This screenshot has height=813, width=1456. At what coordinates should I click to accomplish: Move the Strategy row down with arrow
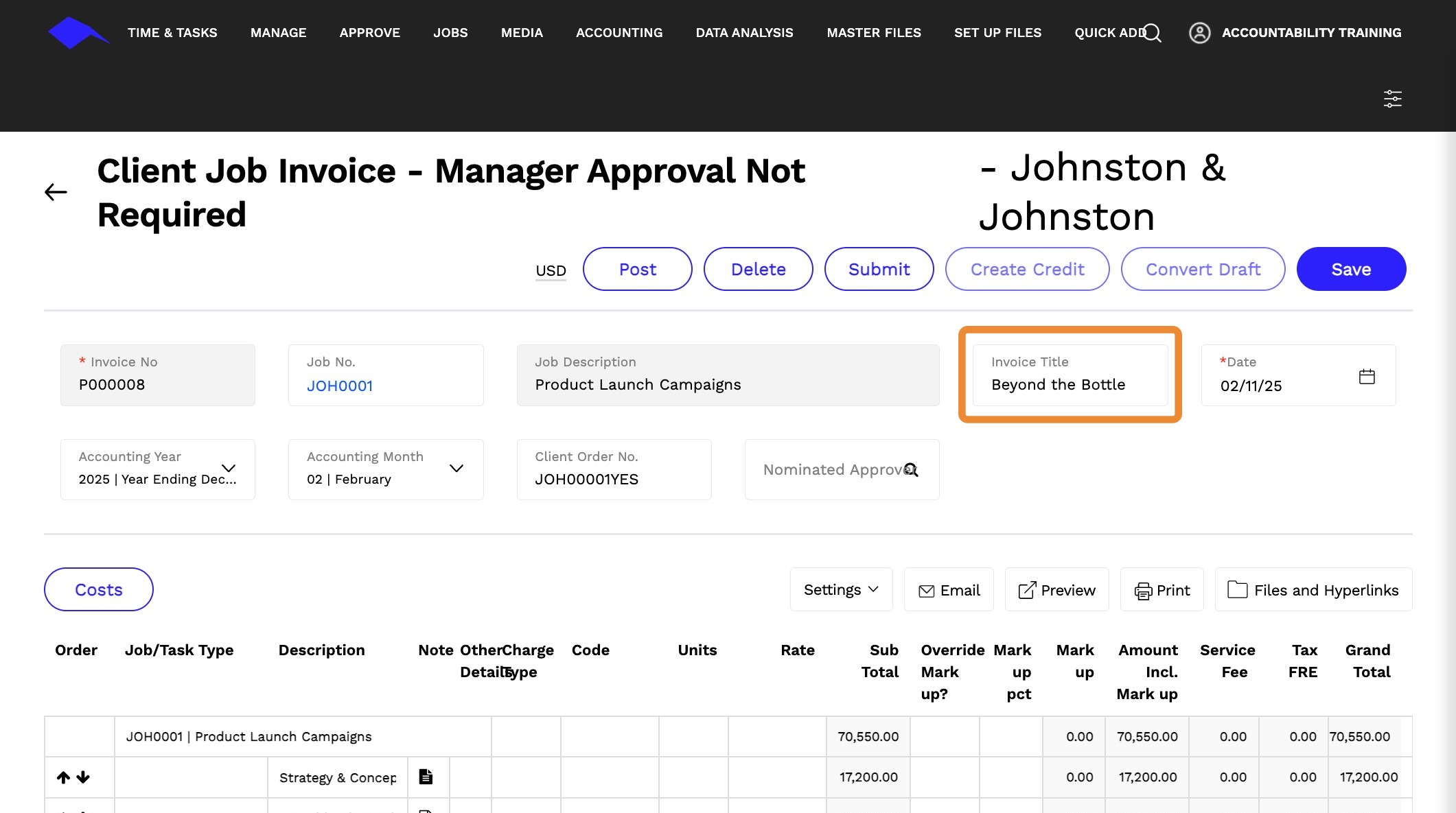pyautogui.click(x=83, y=777)
